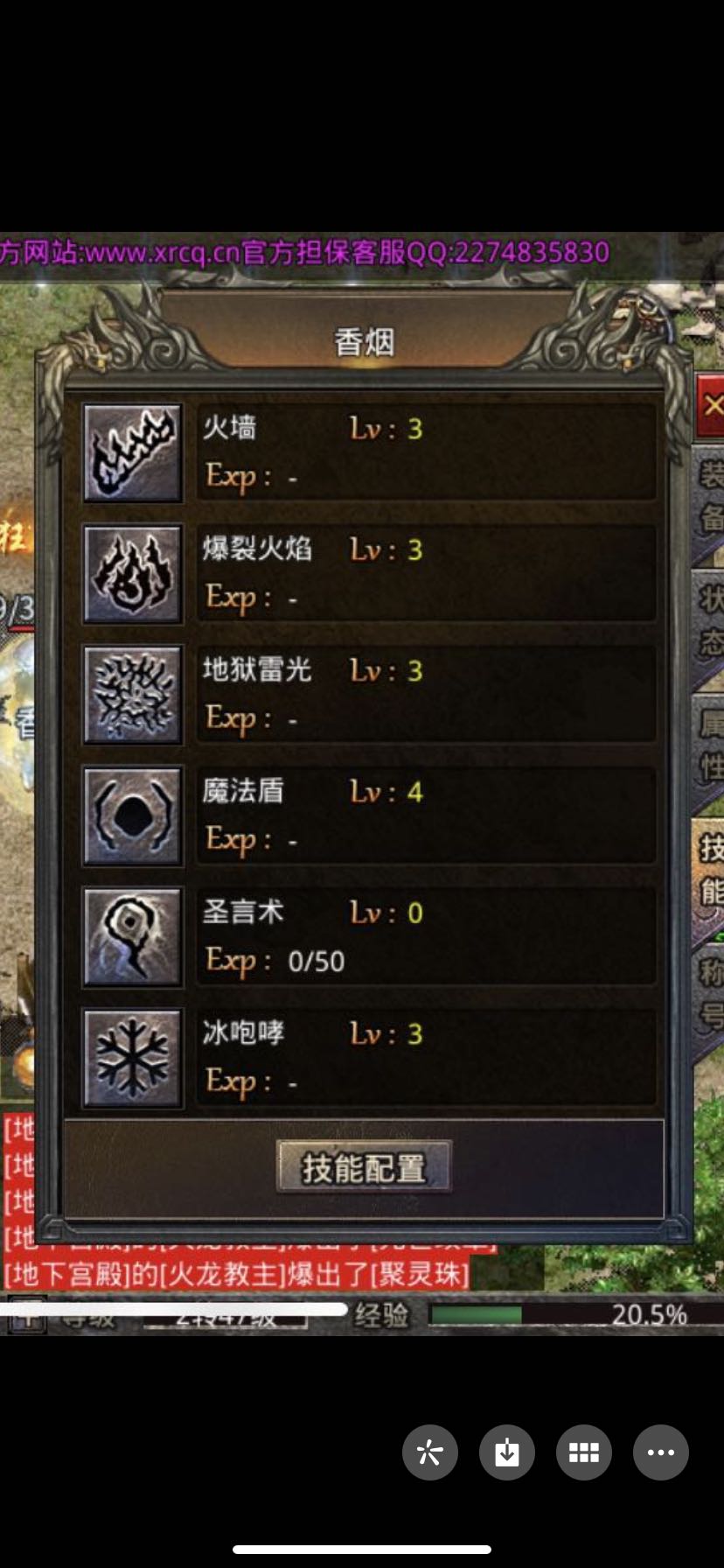Tap the 聚灵珠 drop message in chat

pyautogui.click(x=238, y=1273)
